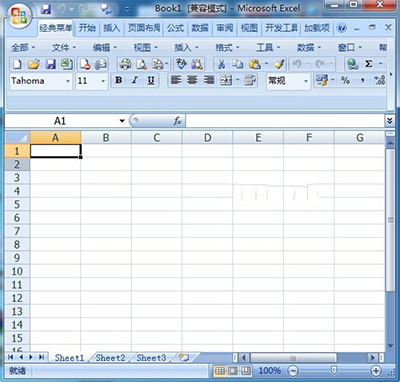
Task: Click the print icon
Action: [x=125, y=64]
